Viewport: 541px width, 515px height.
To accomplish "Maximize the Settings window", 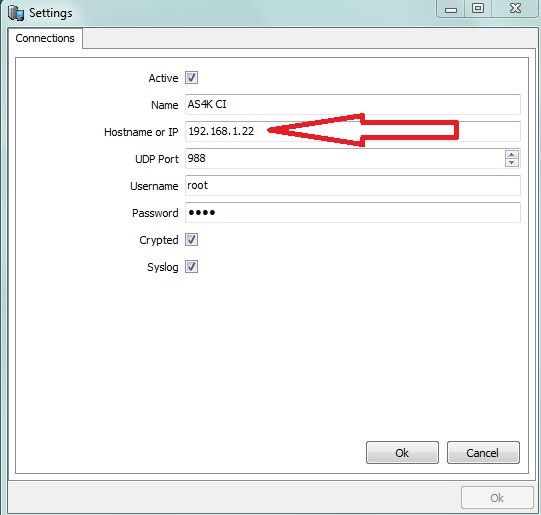I will click(x=478, y=9).
